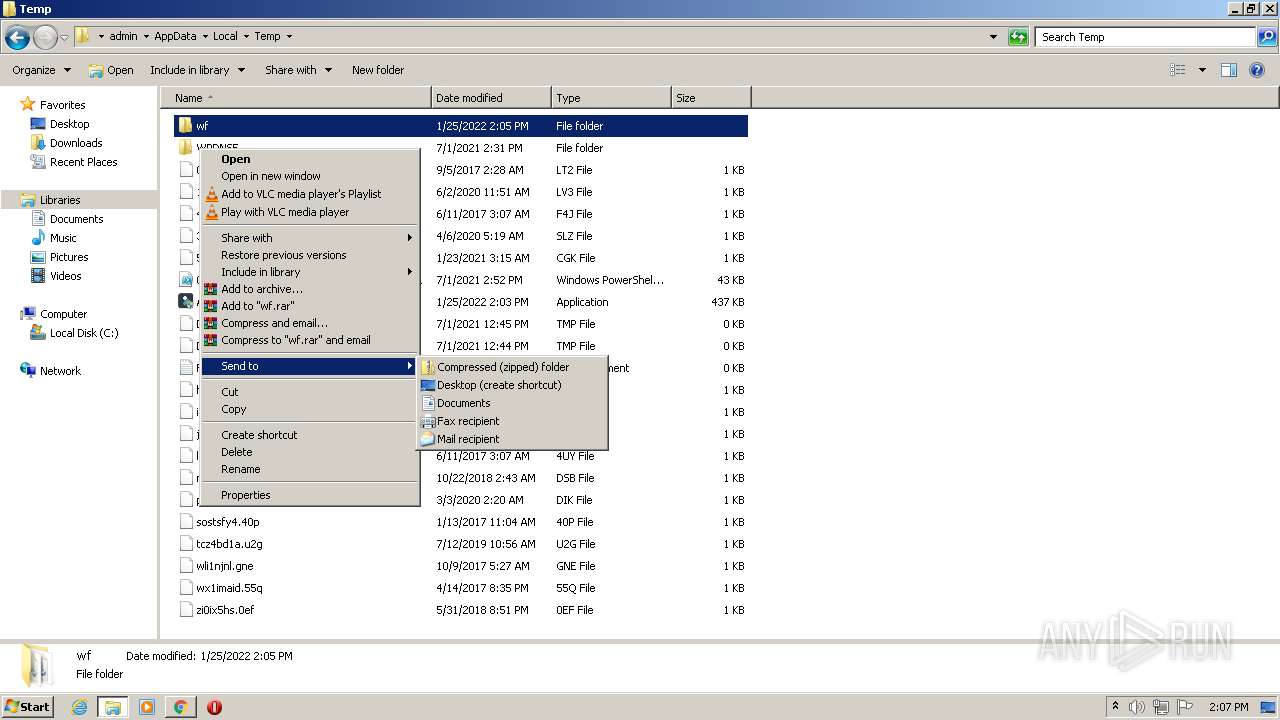Click the Fax recipient icon
Image resolution: width=1280 pixels, height=720 pixels.
tap(428, 421)
